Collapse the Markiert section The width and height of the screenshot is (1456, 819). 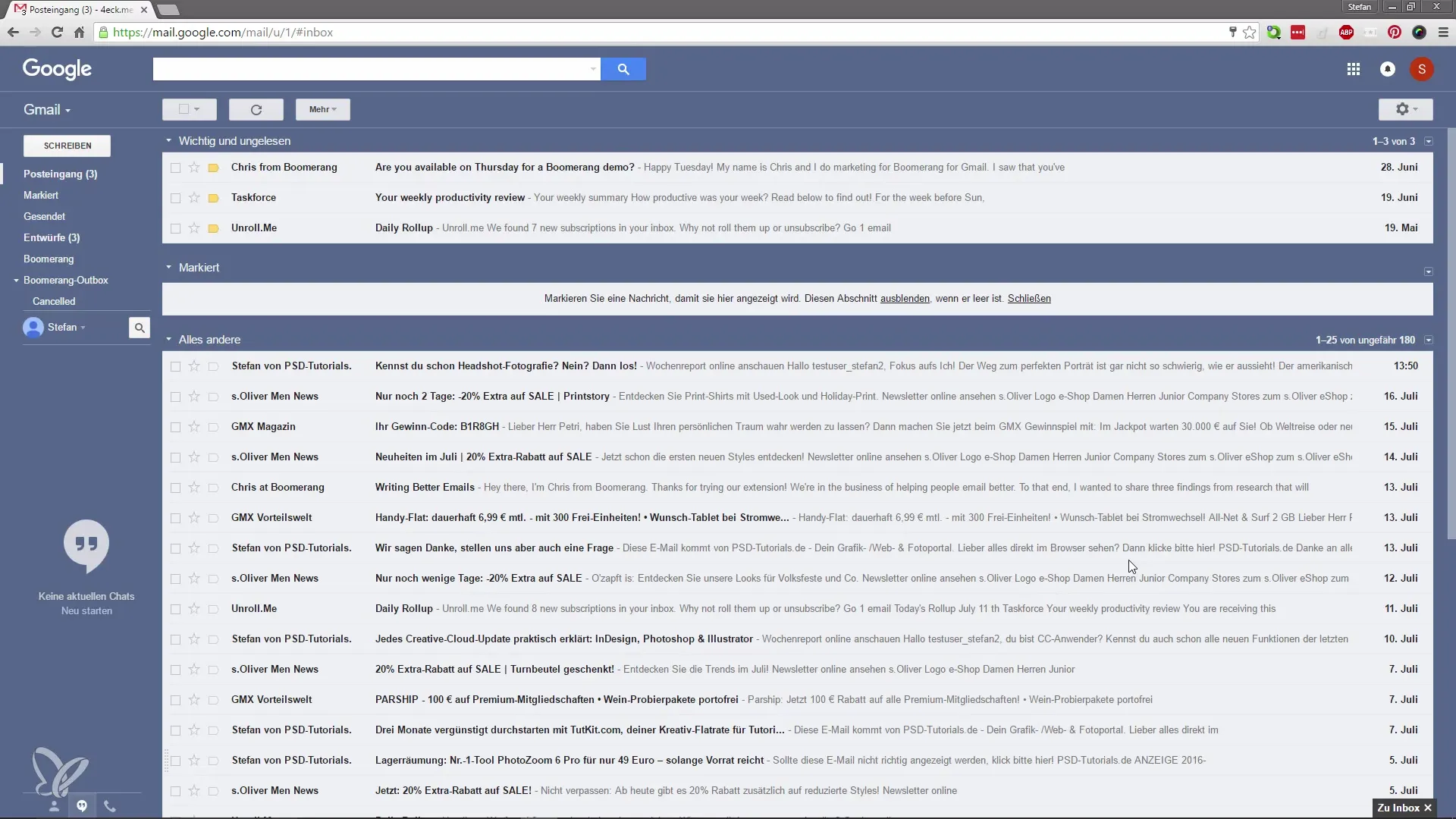click(x=168, y=268)
